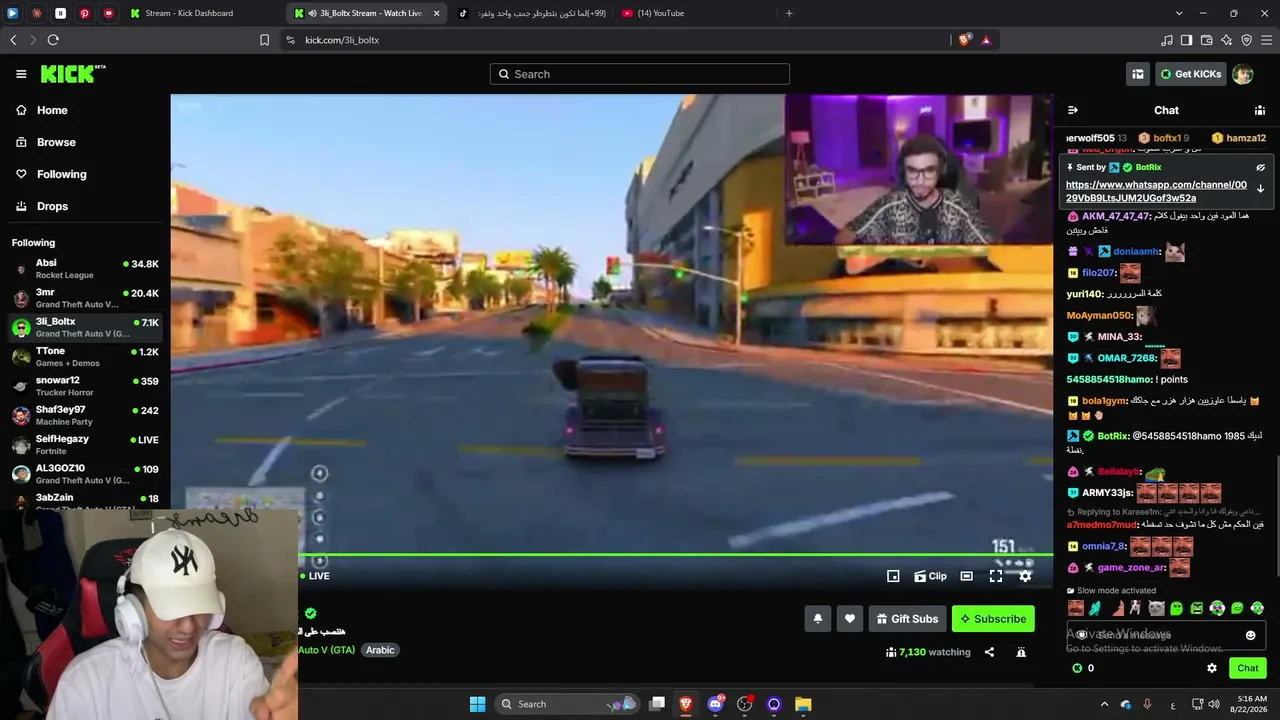The height and width of the screenshot is (720, 1280).
Task: Open the user profile avatar menu
Action: tap(1242, 74)
